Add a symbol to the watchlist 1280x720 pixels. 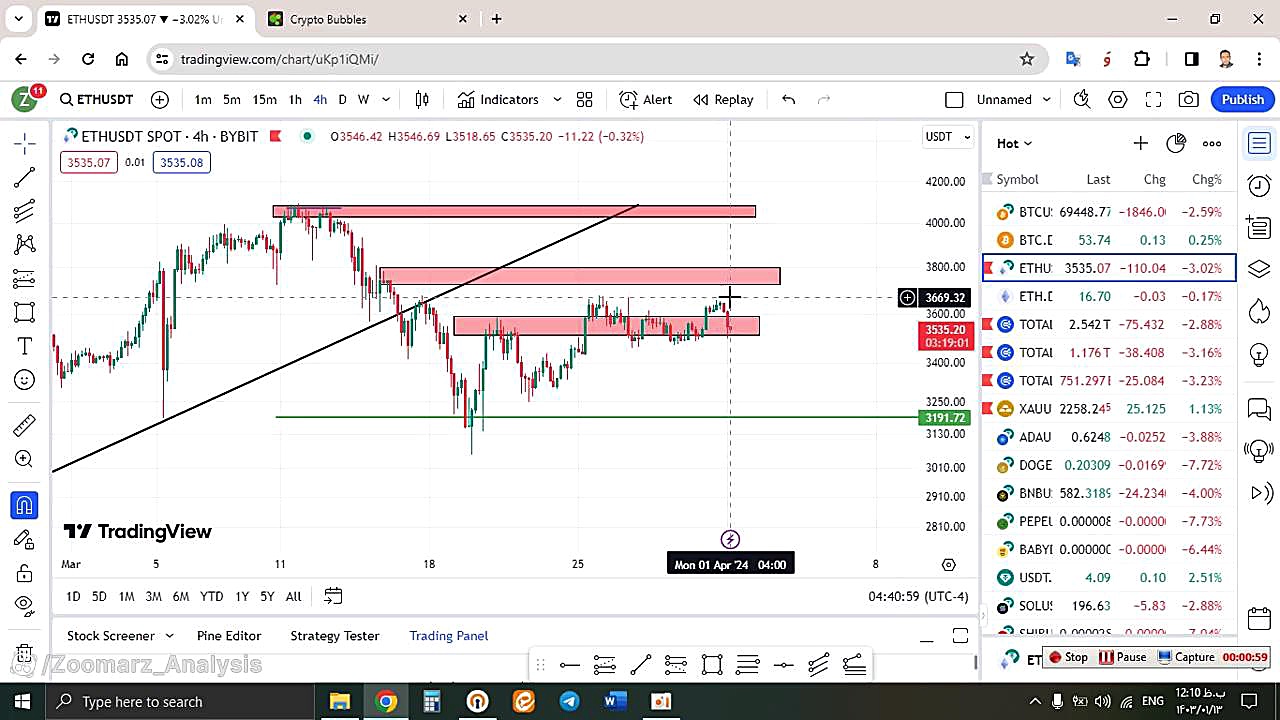(x=1140, y=143)
